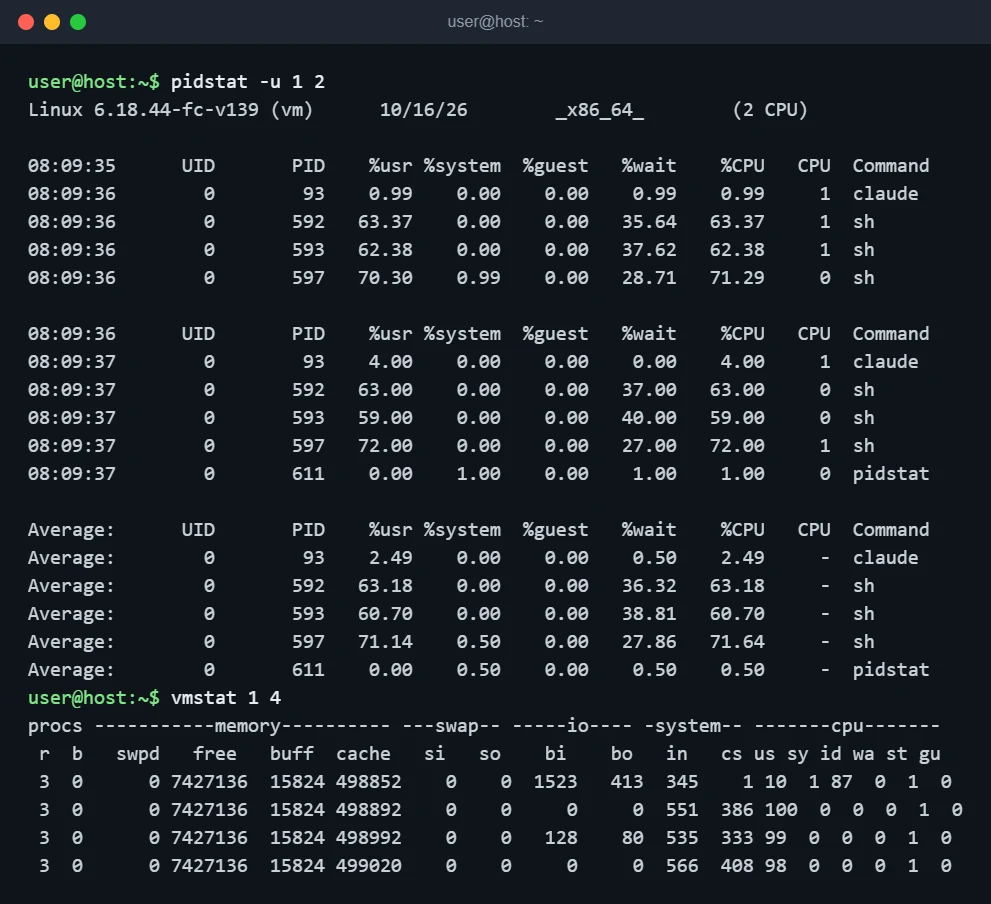Viewport: 991px width, 904px height.
Task: Click the '%guest' header in Average section
Action: point(555,530)
